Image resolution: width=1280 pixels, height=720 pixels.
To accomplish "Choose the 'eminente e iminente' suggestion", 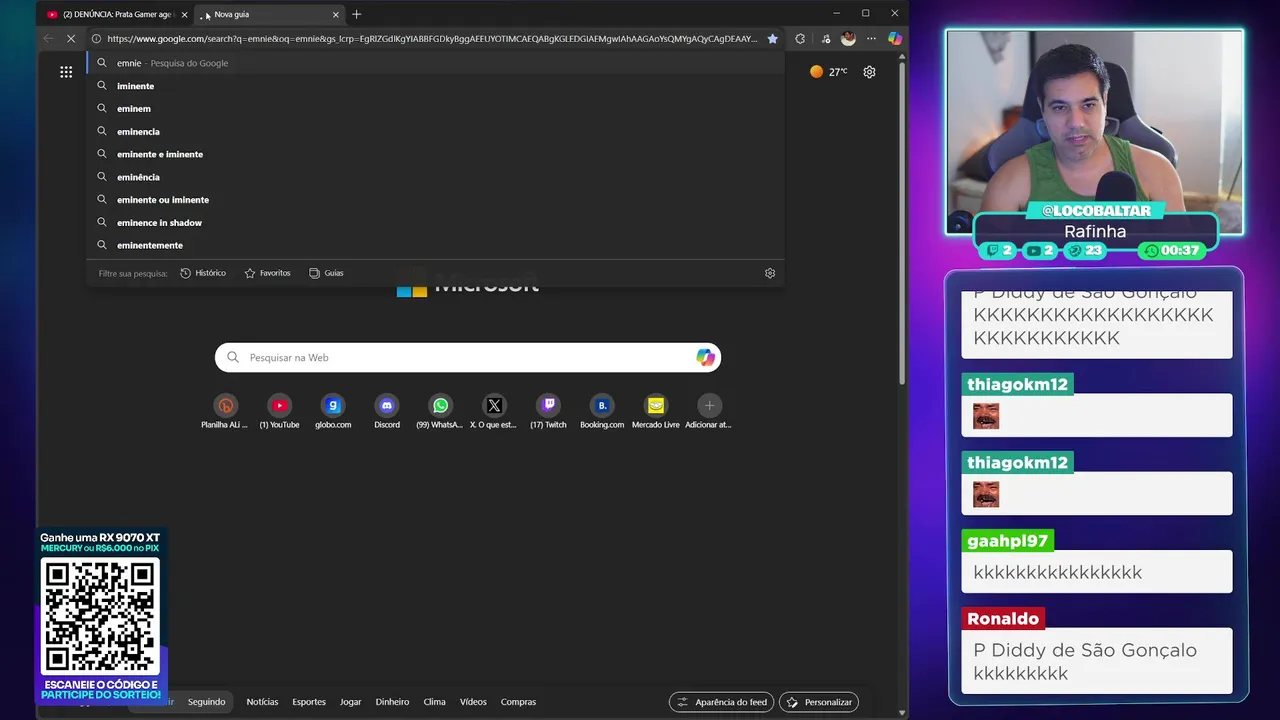I will (x=435, y=154).
